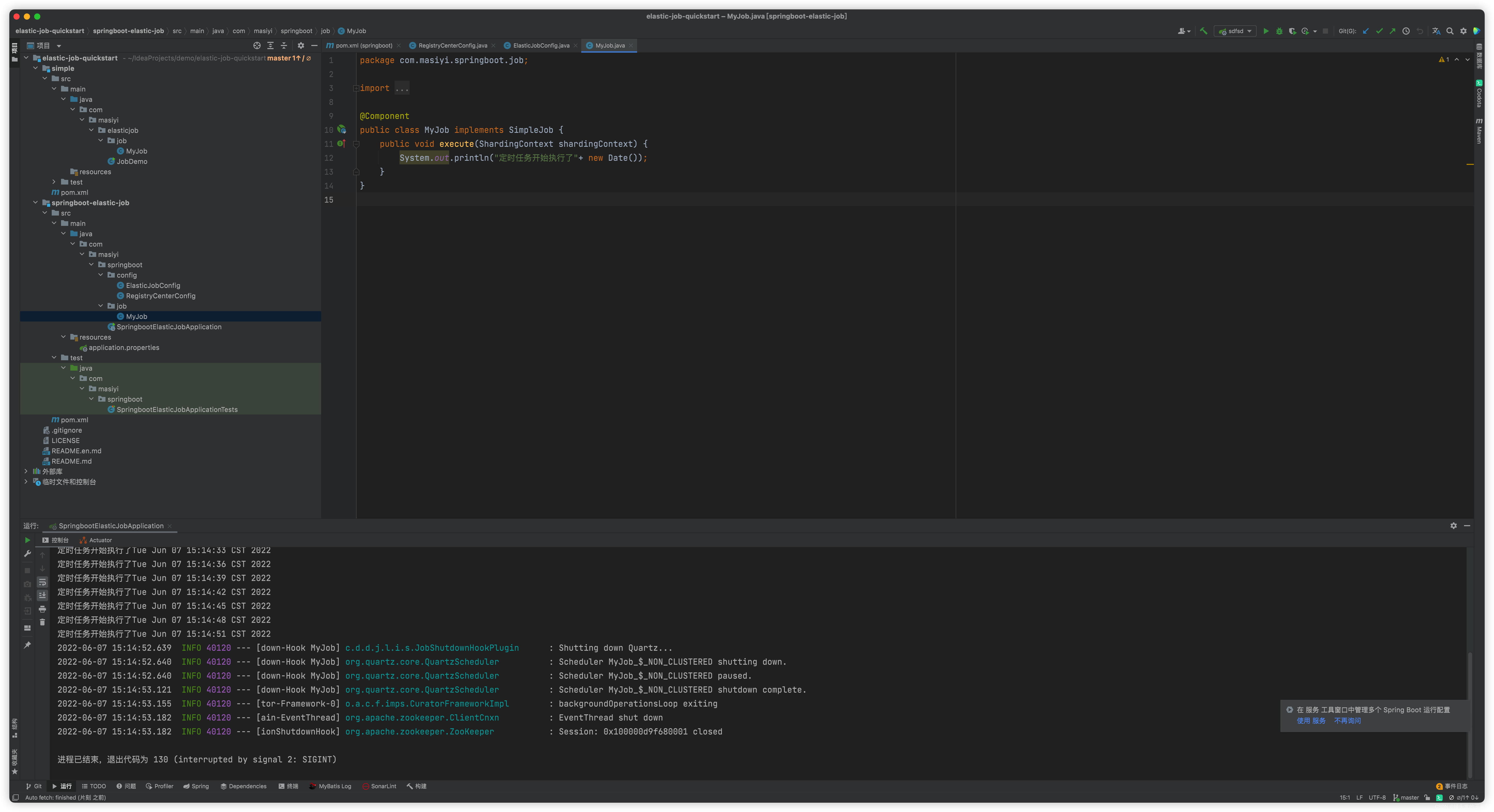
Task: Toggle pin tab in run panel
Action: 27,645
